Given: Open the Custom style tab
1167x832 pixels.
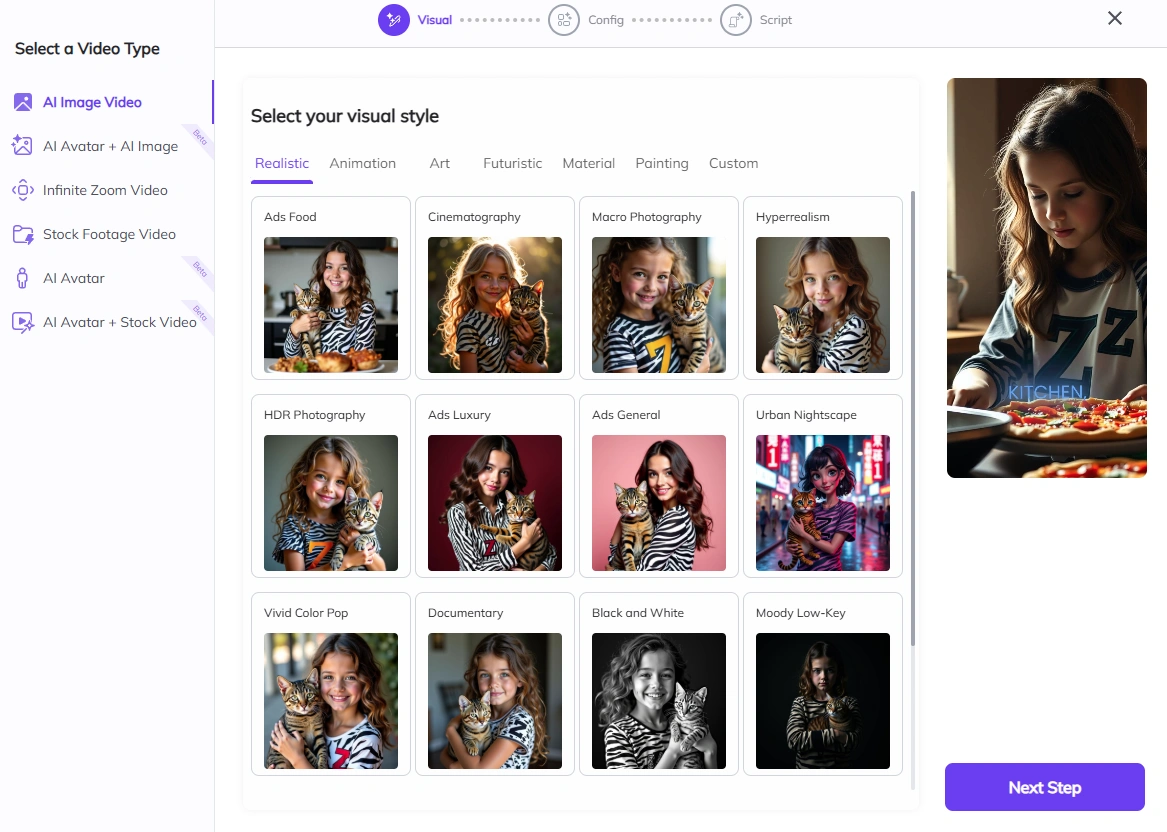Looking at the screenshot, I should (733, 163).
